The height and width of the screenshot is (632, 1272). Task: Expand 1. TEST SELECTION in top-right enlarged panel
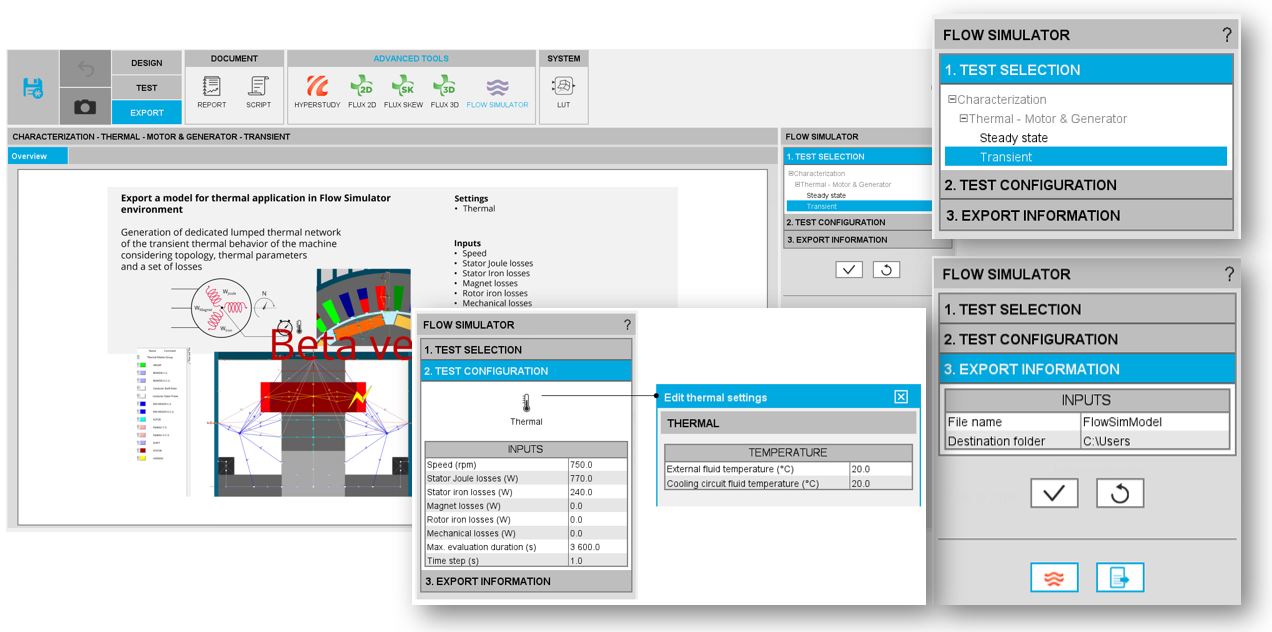coord(1087,70)
